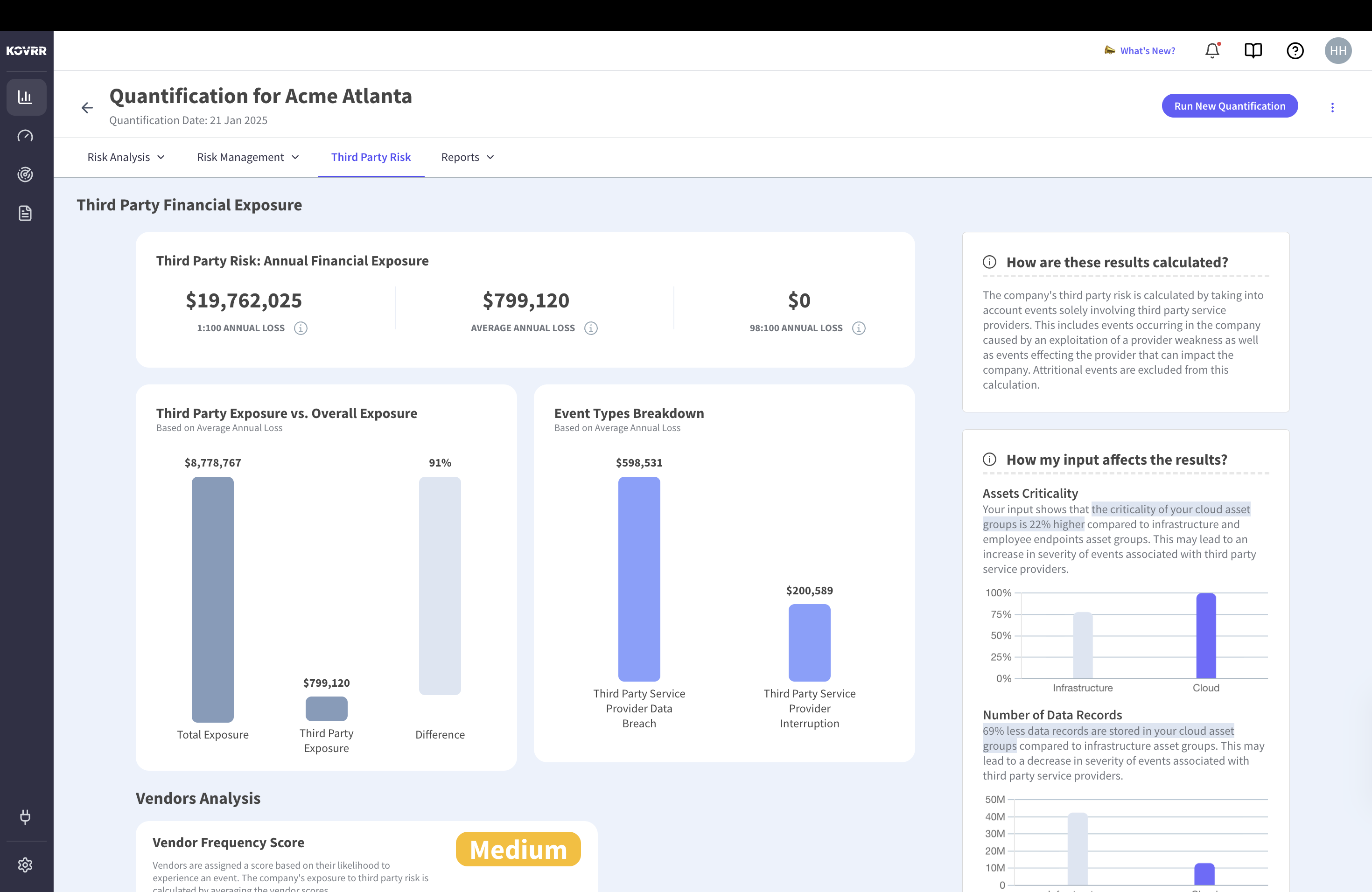Viewport: 1372px width, 892px height.
Task: Click the $799,120 average annual loss value
Action: point(526,300)
